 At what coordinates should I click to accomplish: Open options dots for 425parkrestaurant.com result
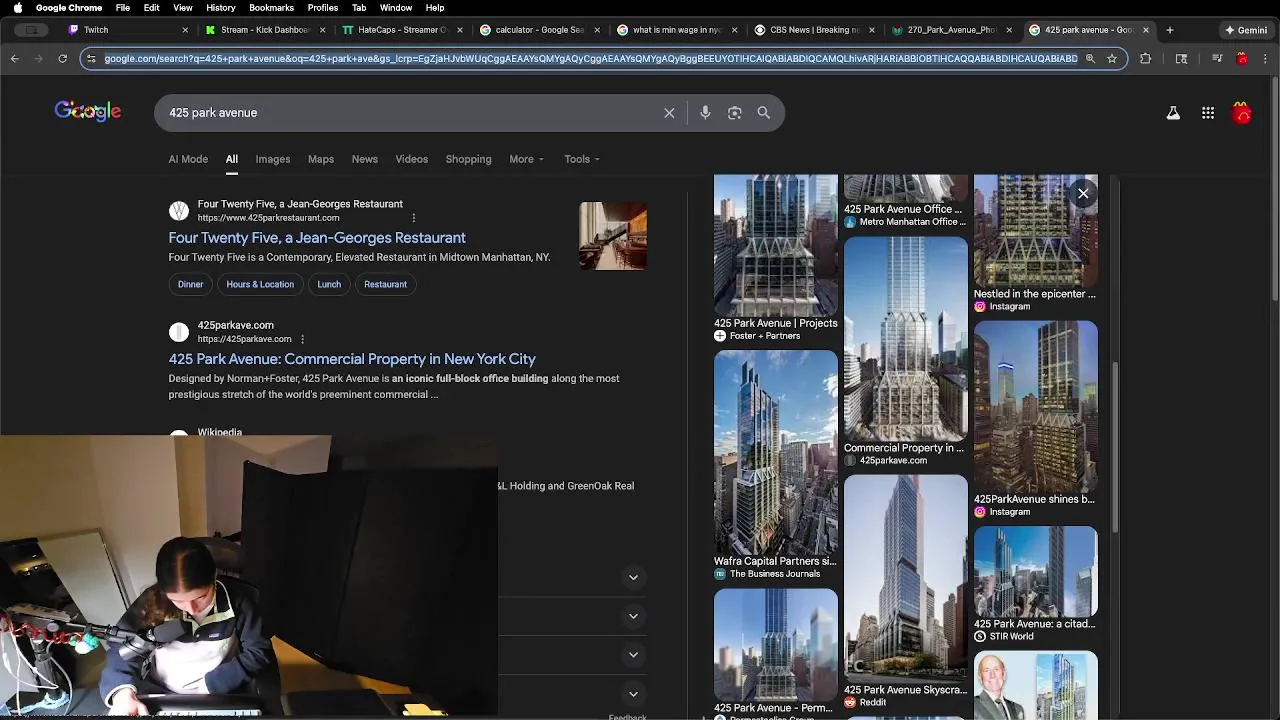point(413,218)
